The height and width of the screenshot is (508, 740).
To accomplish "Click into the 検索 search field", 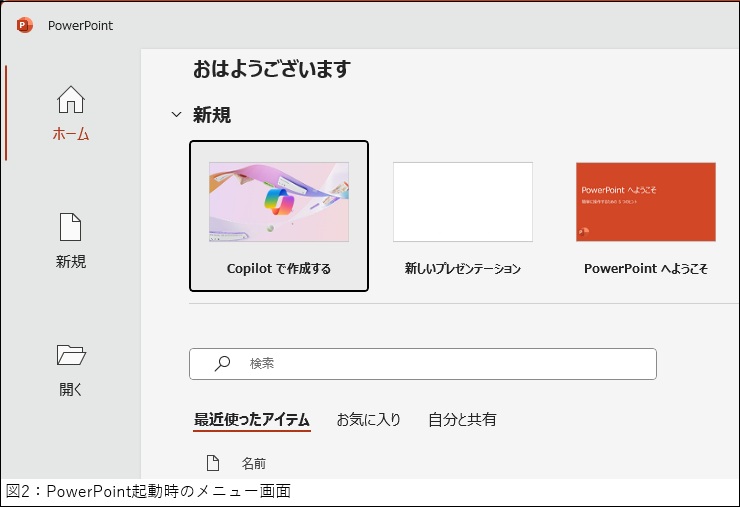I will point(440,363).
